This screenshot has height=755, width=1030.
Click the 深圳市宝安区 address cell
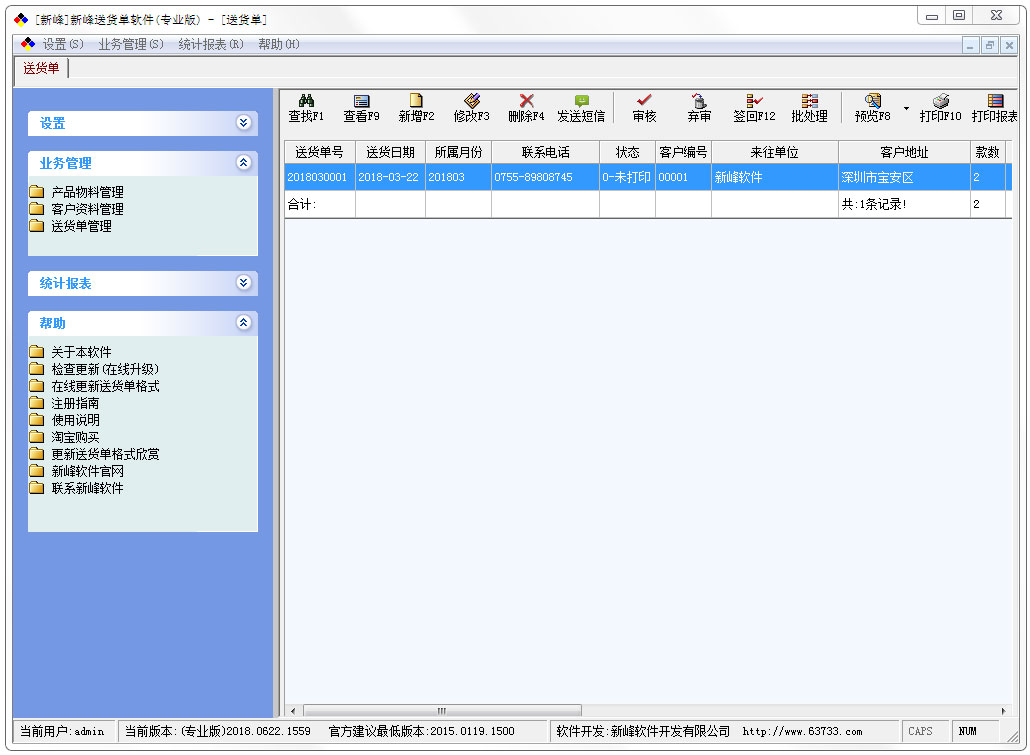904,177
